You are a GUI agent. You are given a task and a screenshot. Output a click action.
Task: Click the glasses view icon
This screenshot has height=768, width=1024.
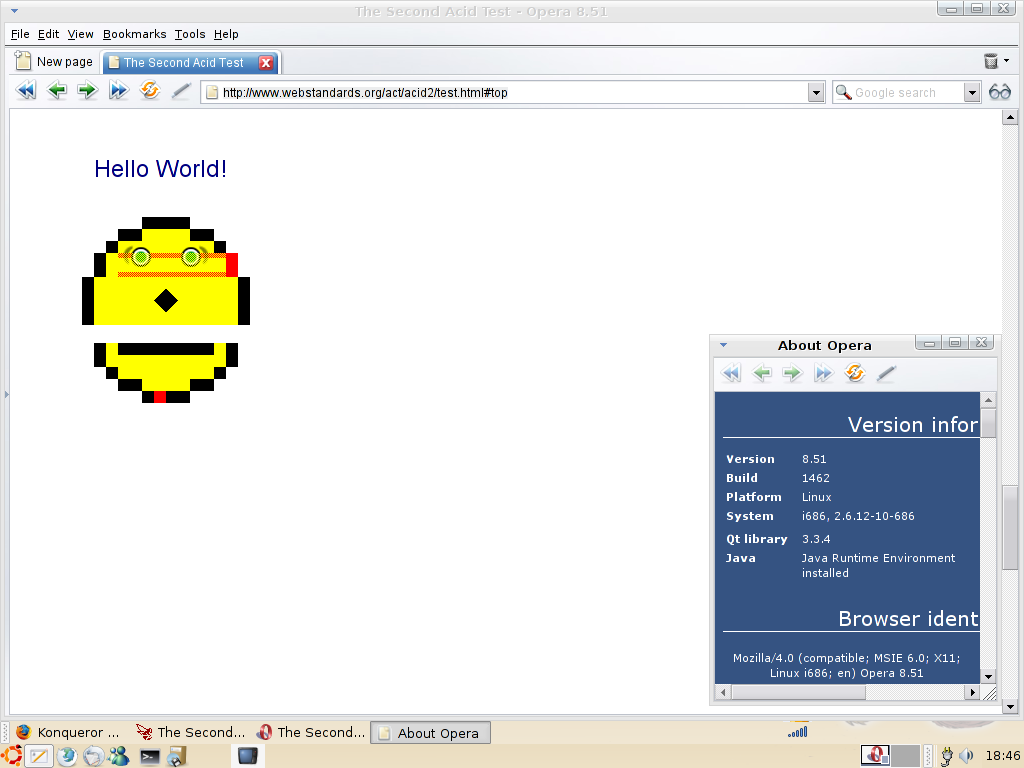(1000, 92)
